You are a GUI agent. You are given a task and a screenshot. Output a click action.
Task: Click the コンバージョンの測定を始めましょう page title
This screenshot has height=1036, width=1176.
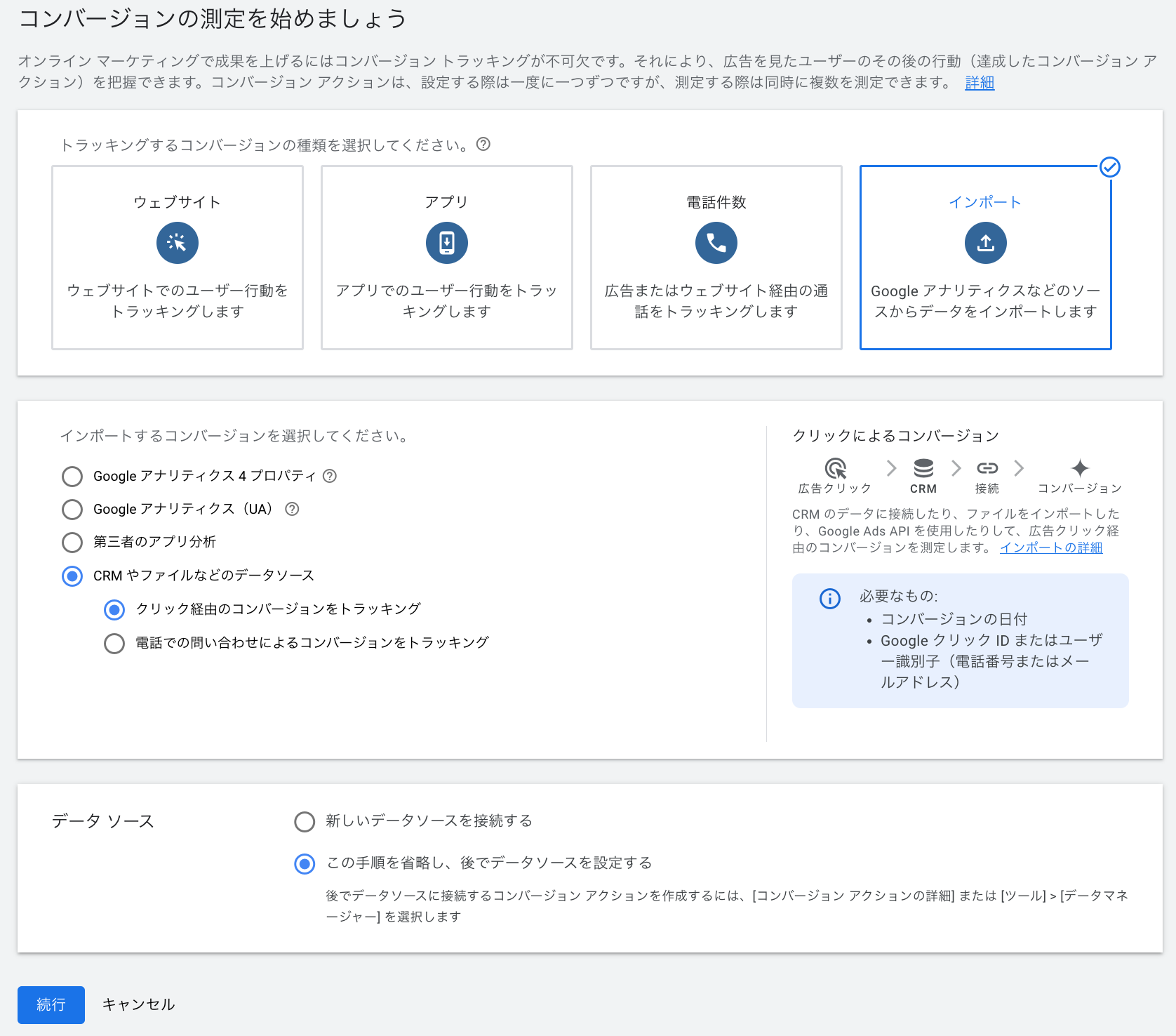click(x=213, y=19)
